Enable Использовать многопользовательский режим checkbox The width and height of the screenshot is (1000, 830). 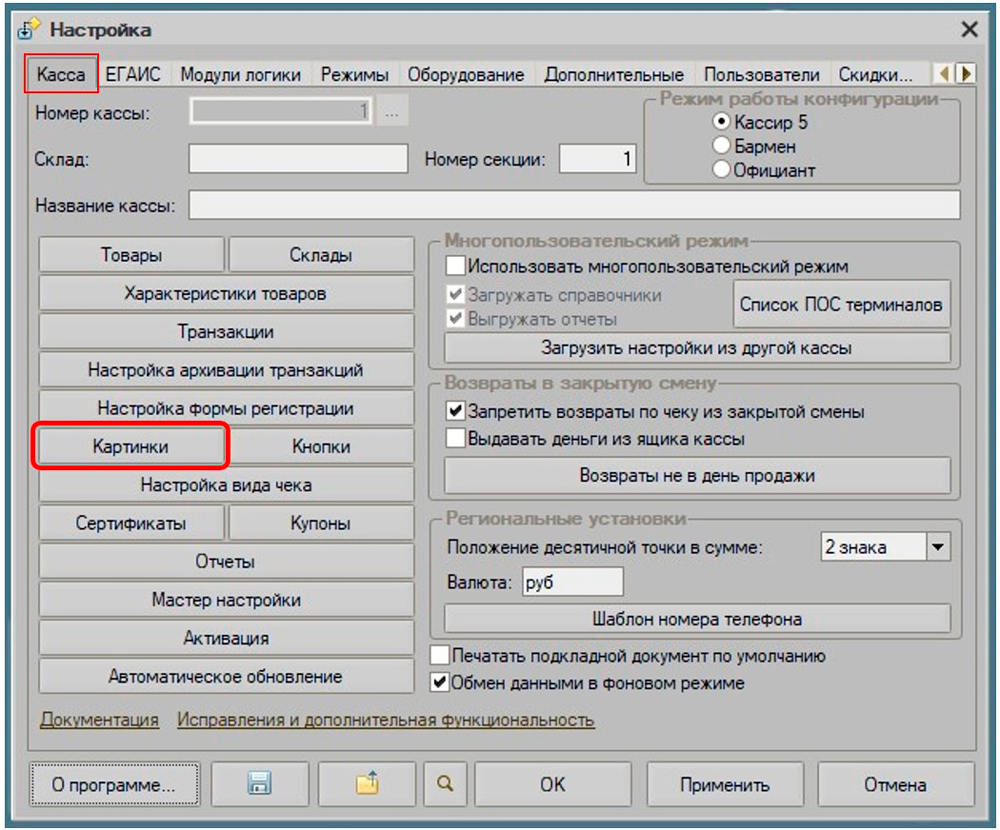click(x=456, y=267)
